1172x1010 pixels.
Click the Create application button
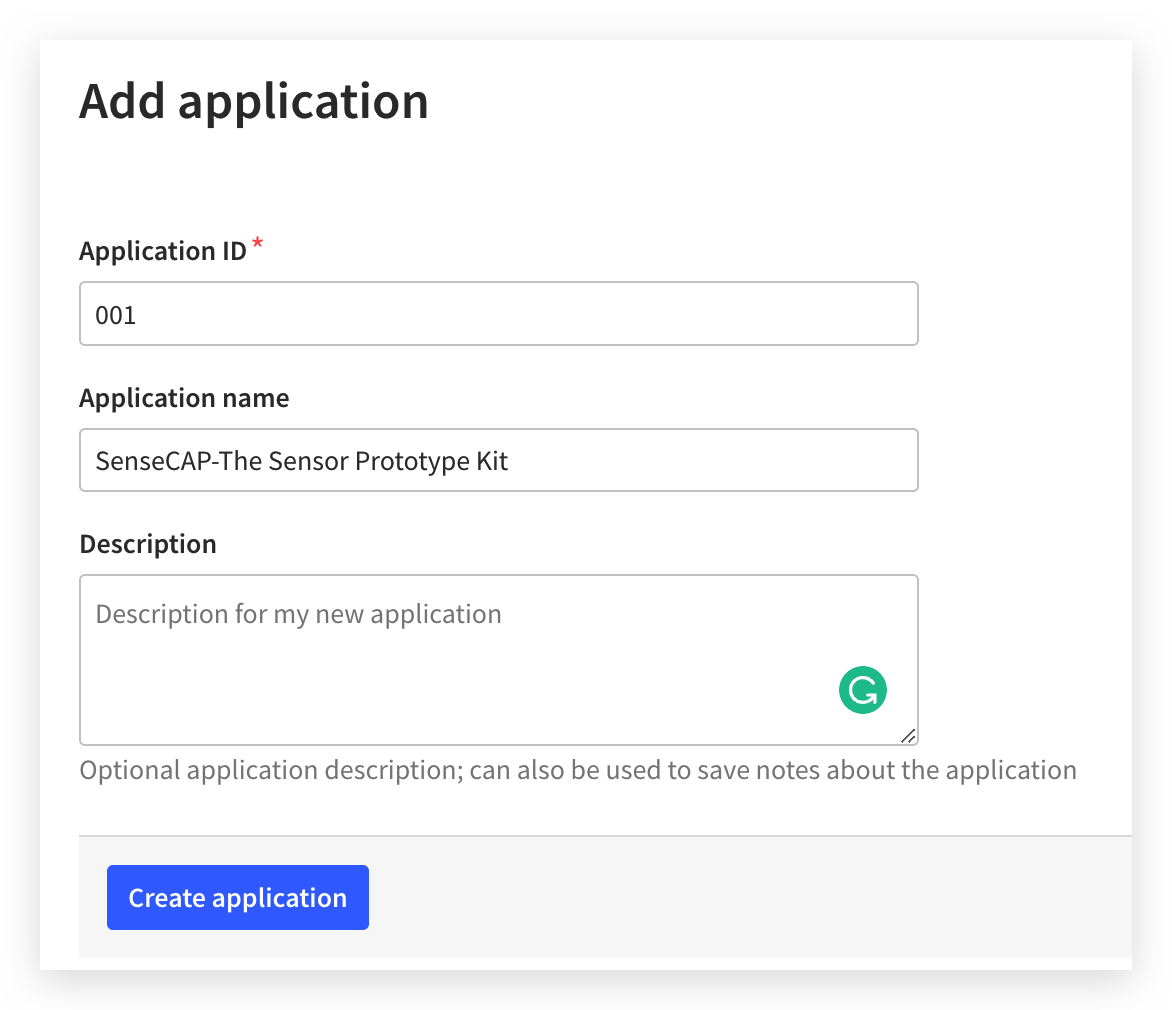tap(238, 897)
